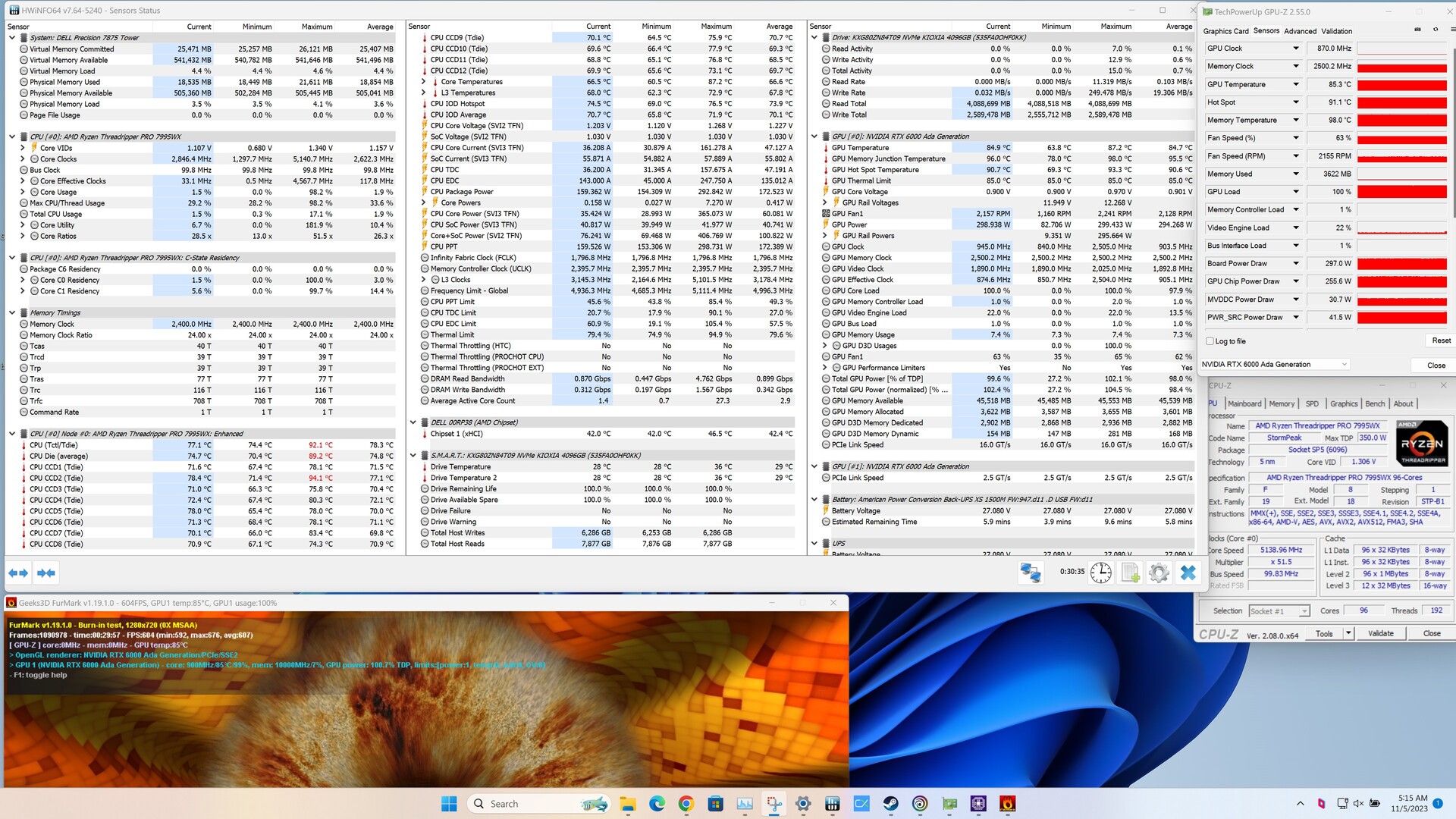Click the blue X close sensors icon

[x=1188, y=573]
